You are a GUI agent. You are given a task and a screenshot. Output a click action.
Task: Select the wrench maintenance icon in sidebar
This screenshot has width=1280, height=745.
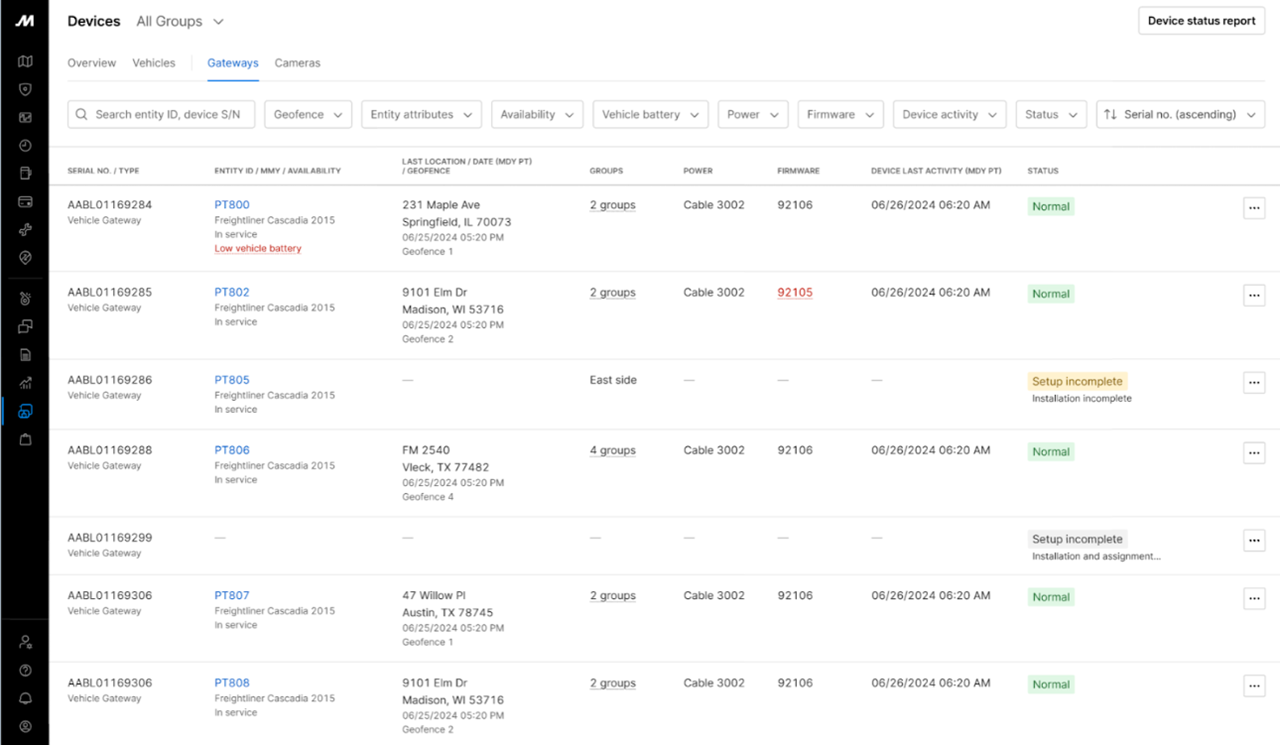(x=25, y=229)
